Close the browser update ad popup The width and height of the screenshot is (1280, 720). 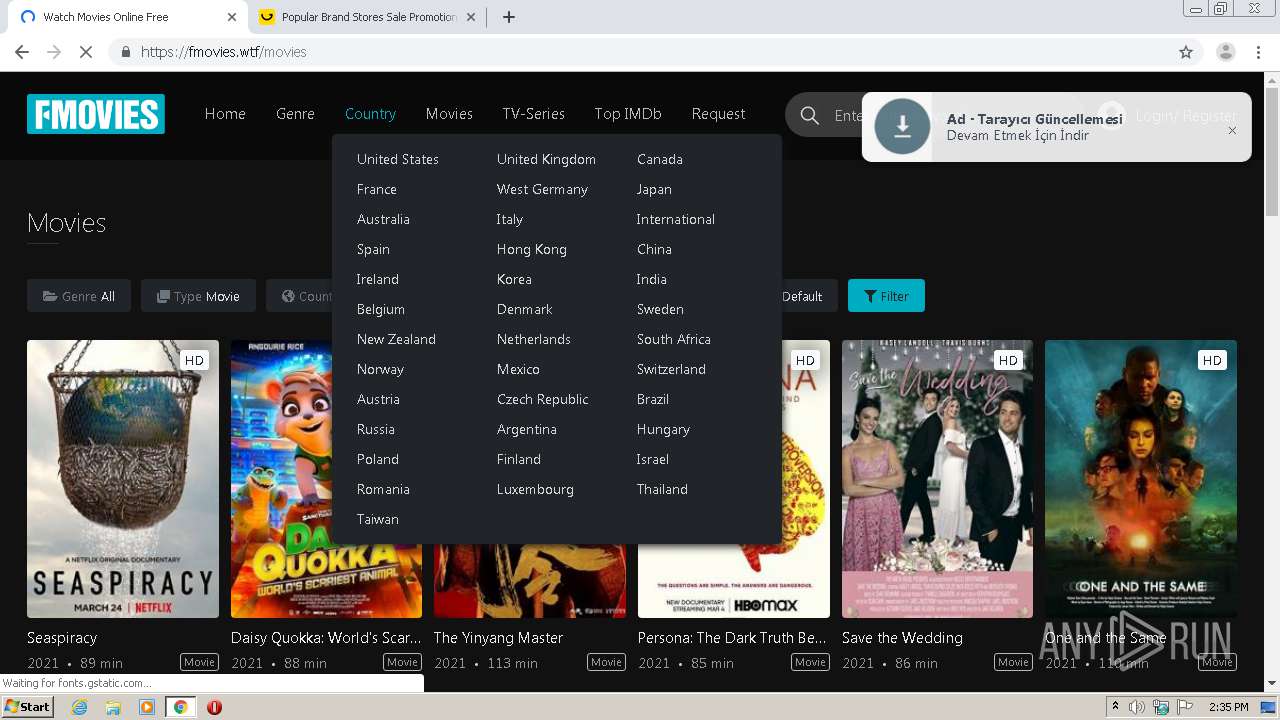1232,130
